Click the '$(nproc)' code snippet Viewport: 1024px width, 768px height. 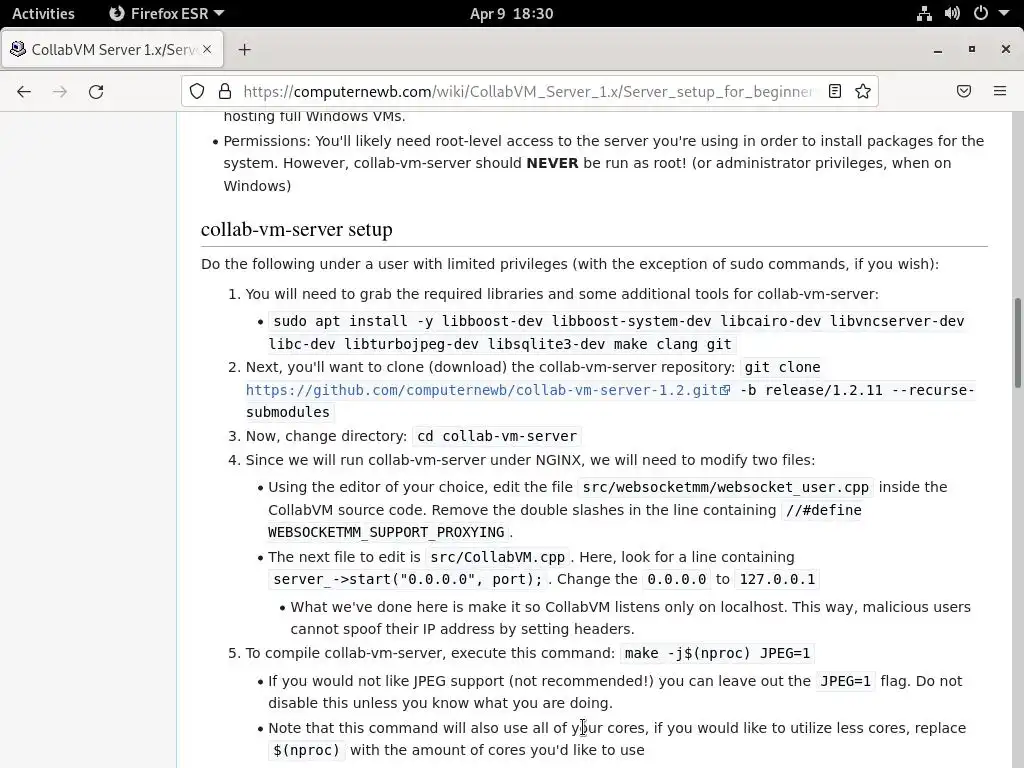click(x=306, y=750)
